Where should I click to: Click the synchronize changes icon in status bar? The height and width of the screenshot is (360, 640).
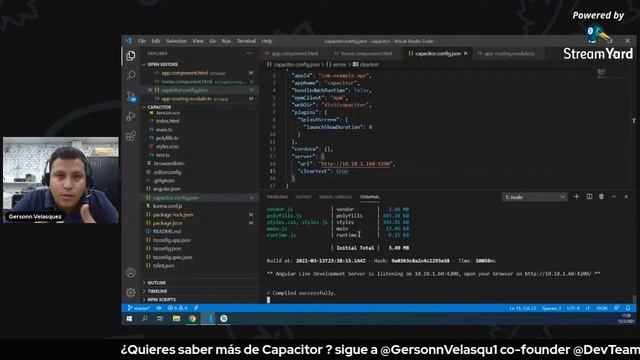pos(159,308)
